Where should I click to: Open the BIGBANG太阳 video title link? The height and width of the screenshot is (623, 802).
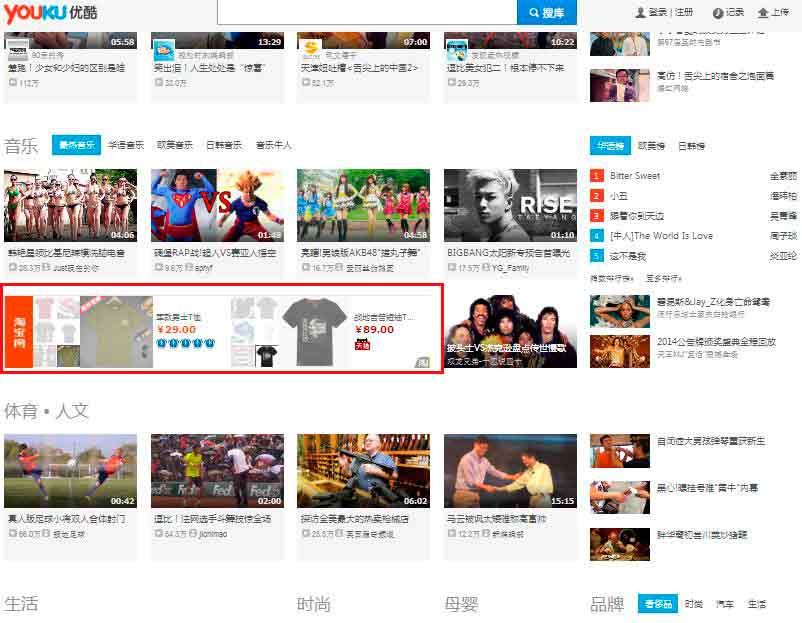pos(508,253)
